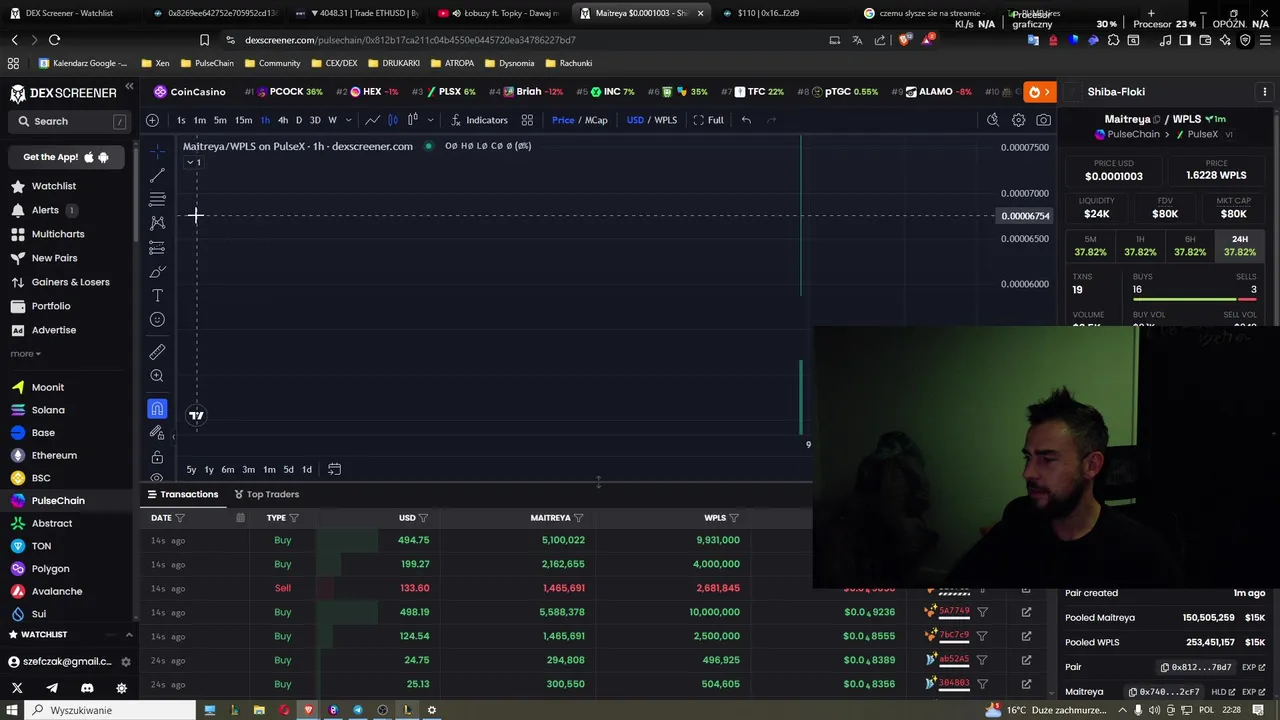Open the chart layout grid icon
1280x720 pixels.
point(527,120)
